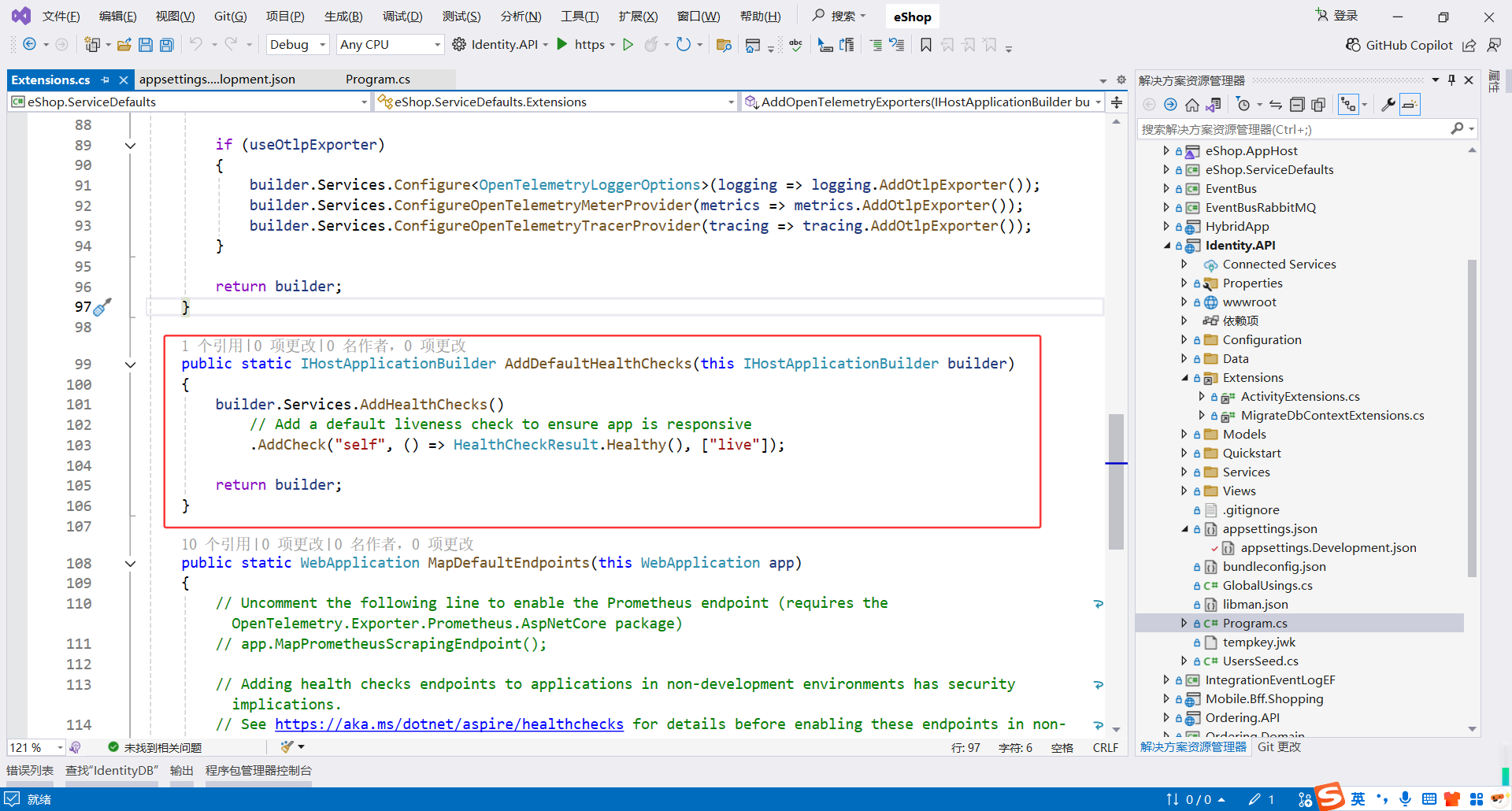The height and width of the screenshot is (811, 1512).
Task: Open the aka.ms healthchecks link in the comment
Action: click(x=449, y=724)
